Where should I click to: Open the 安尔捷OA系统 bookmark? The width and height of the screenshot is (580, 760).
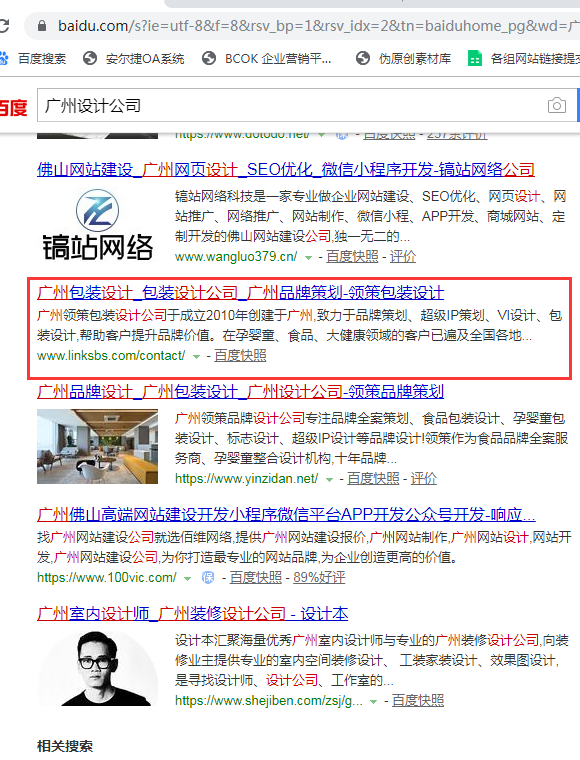click(133, 59)
